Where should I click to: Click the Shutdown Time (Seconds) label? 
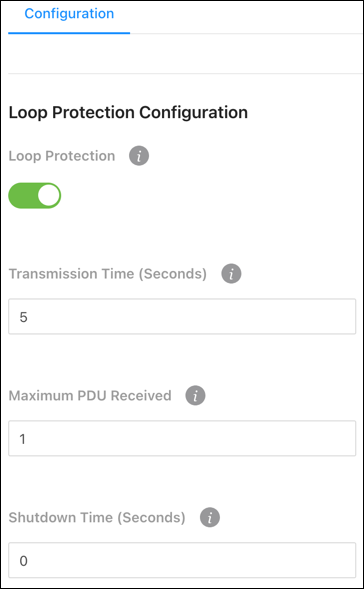click(97, 517)
